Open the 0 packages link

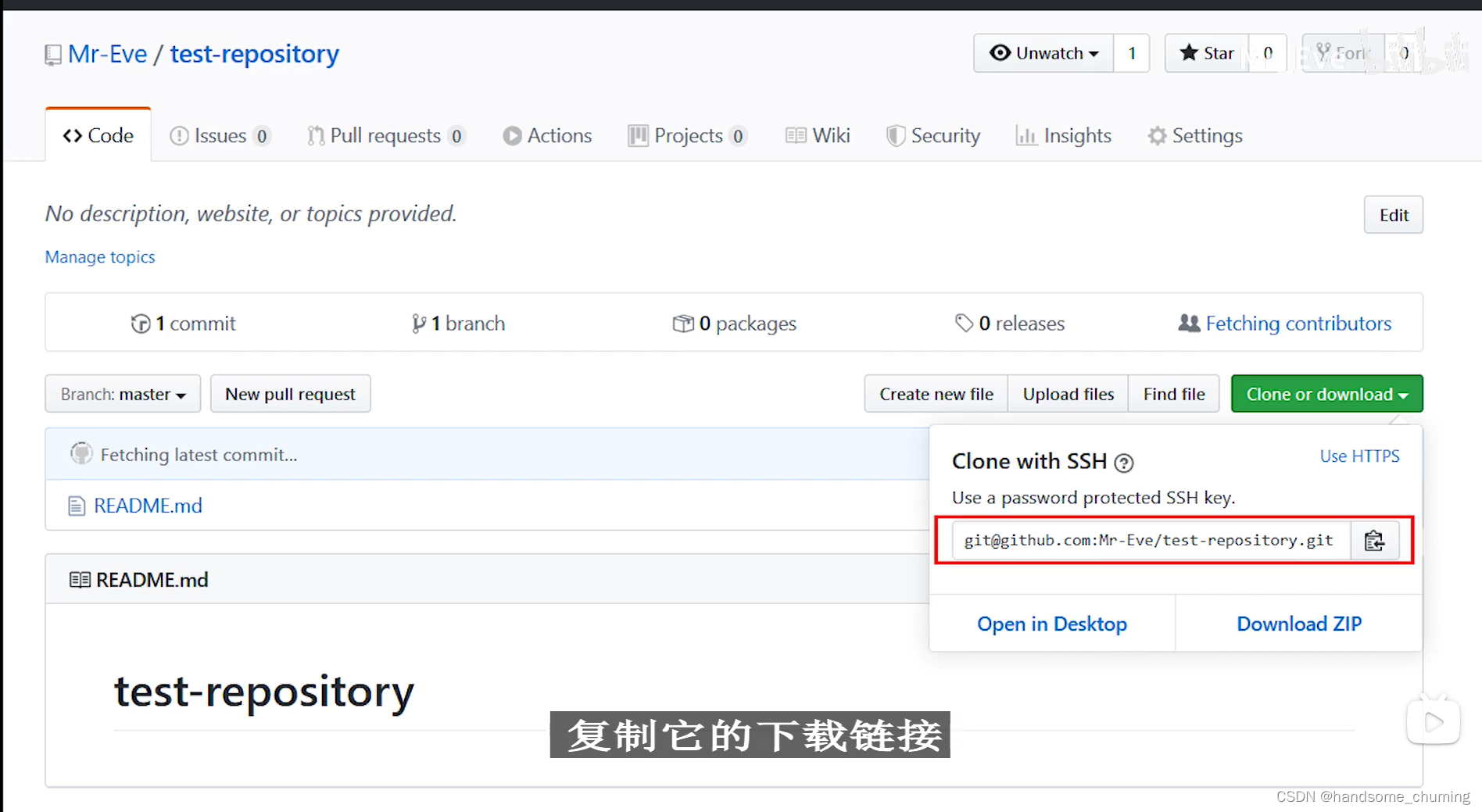[x=735, y=323]
